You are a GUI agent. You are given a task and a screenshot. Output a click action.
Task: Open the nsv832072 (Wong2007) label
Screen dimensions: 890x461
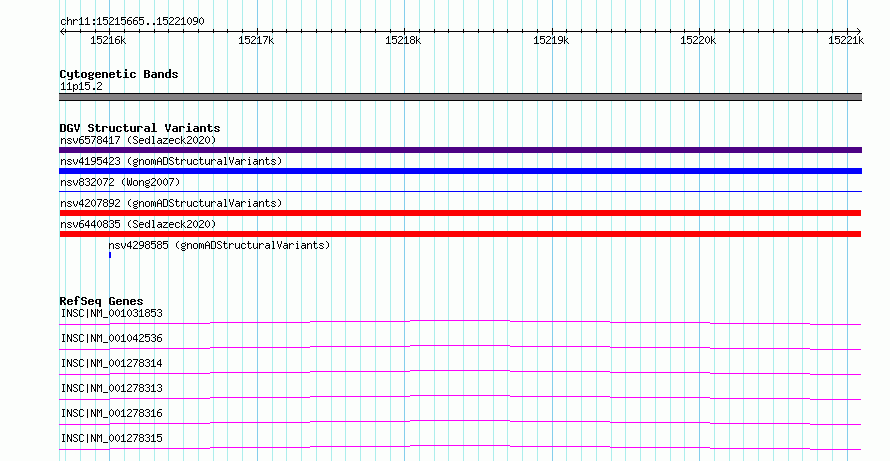pyautogui.click(x=120, y=182)
